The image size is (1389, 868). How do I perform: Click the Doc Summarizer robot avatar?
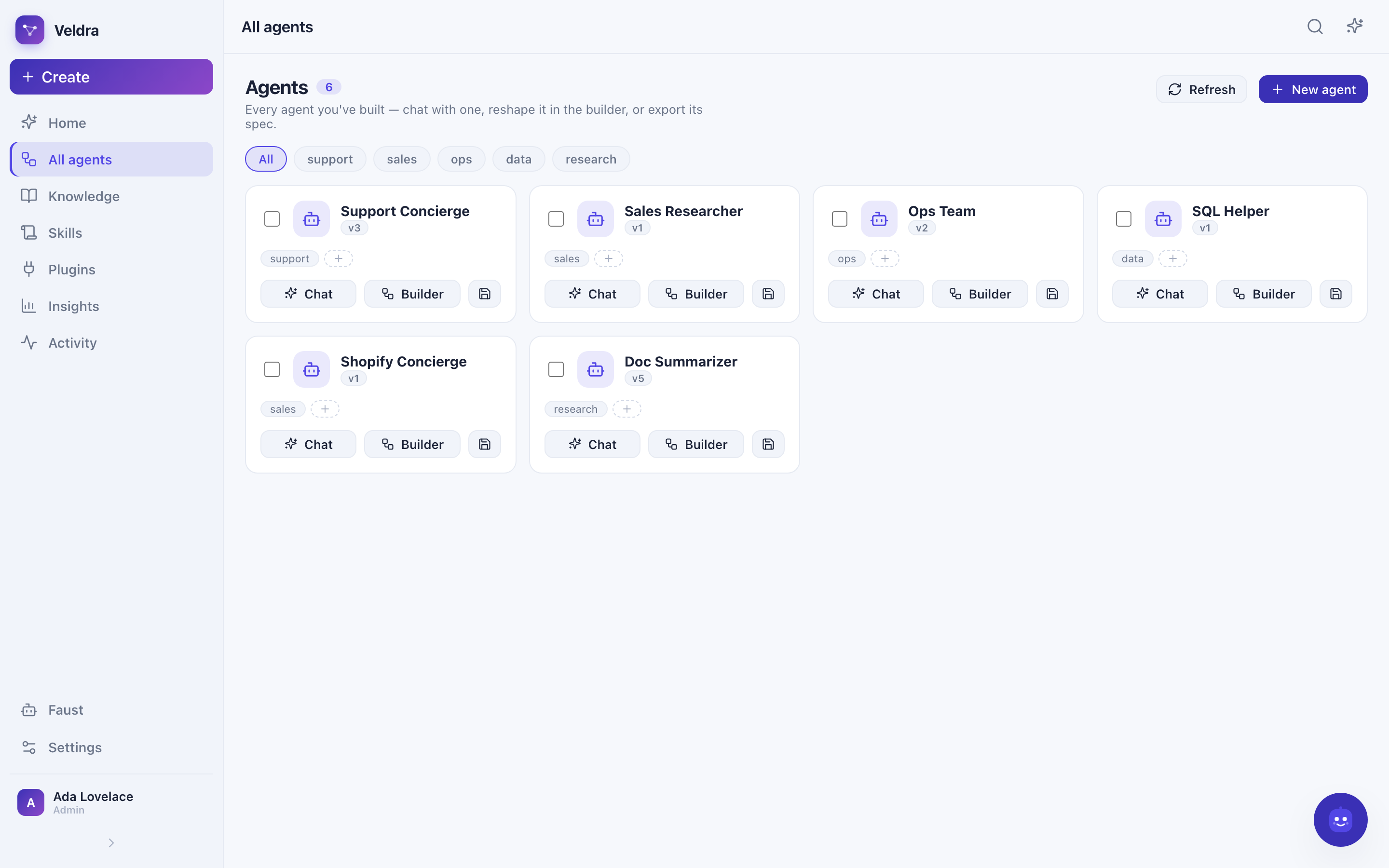(595, 369)
